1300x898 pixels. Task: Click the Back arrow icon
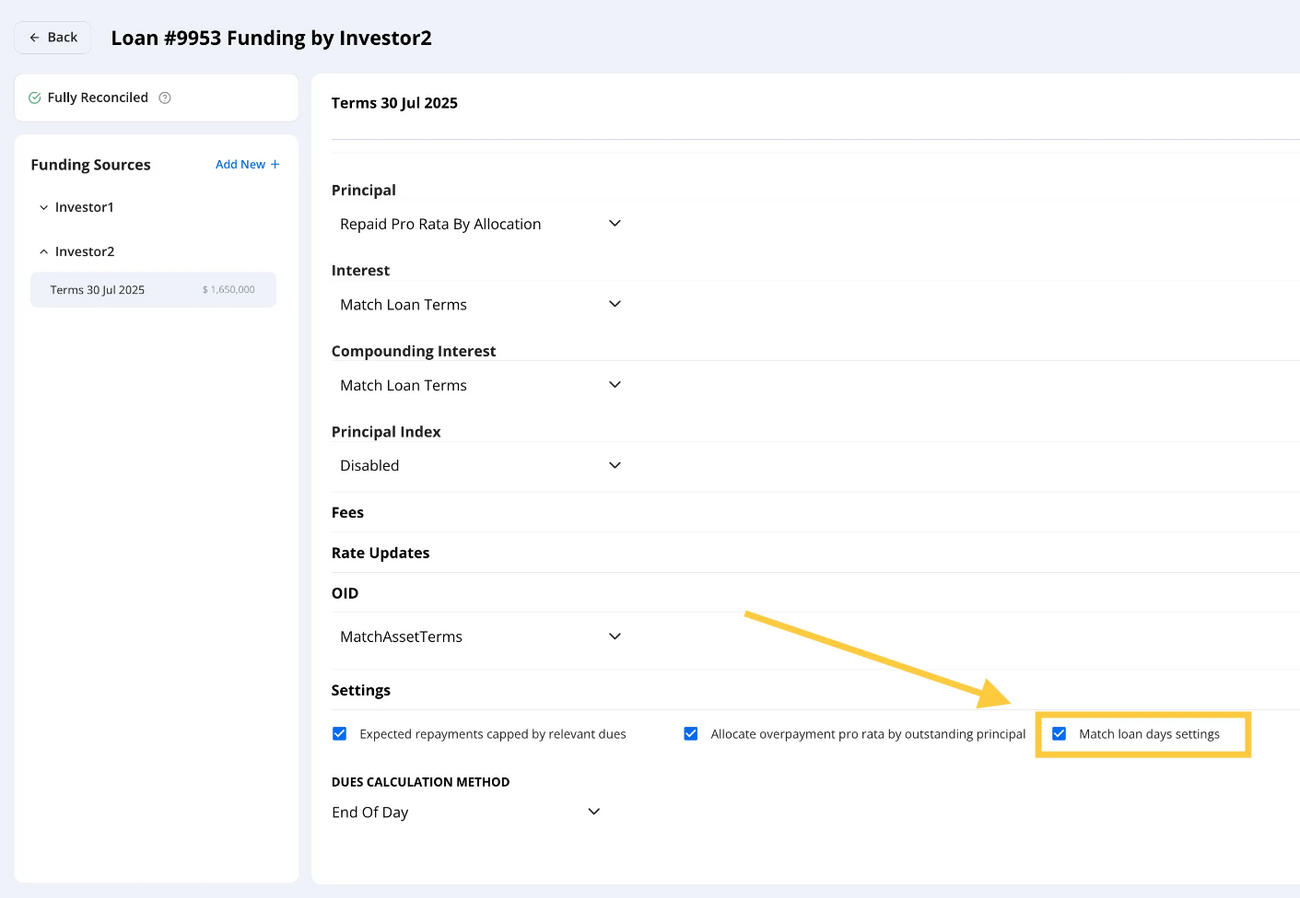click(36, 37)
